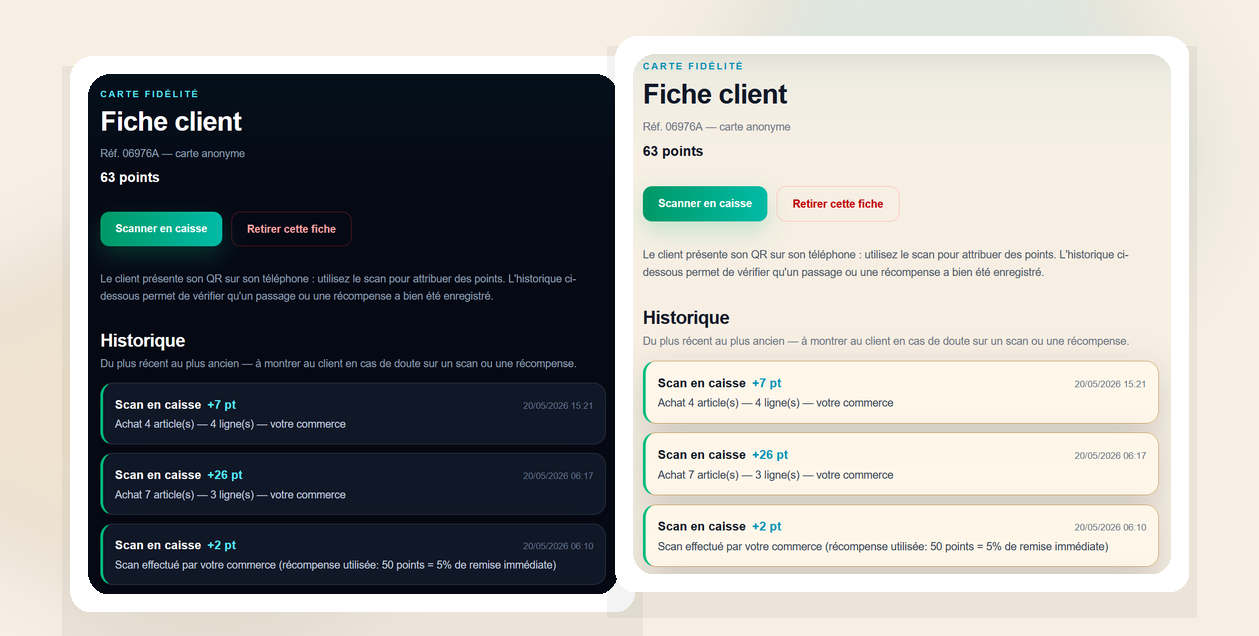This screenshot has width=1259, height=636.
Task: Click 20/05/2026 06:10 timestamp in dark card
Action: [x=558, y=546]
